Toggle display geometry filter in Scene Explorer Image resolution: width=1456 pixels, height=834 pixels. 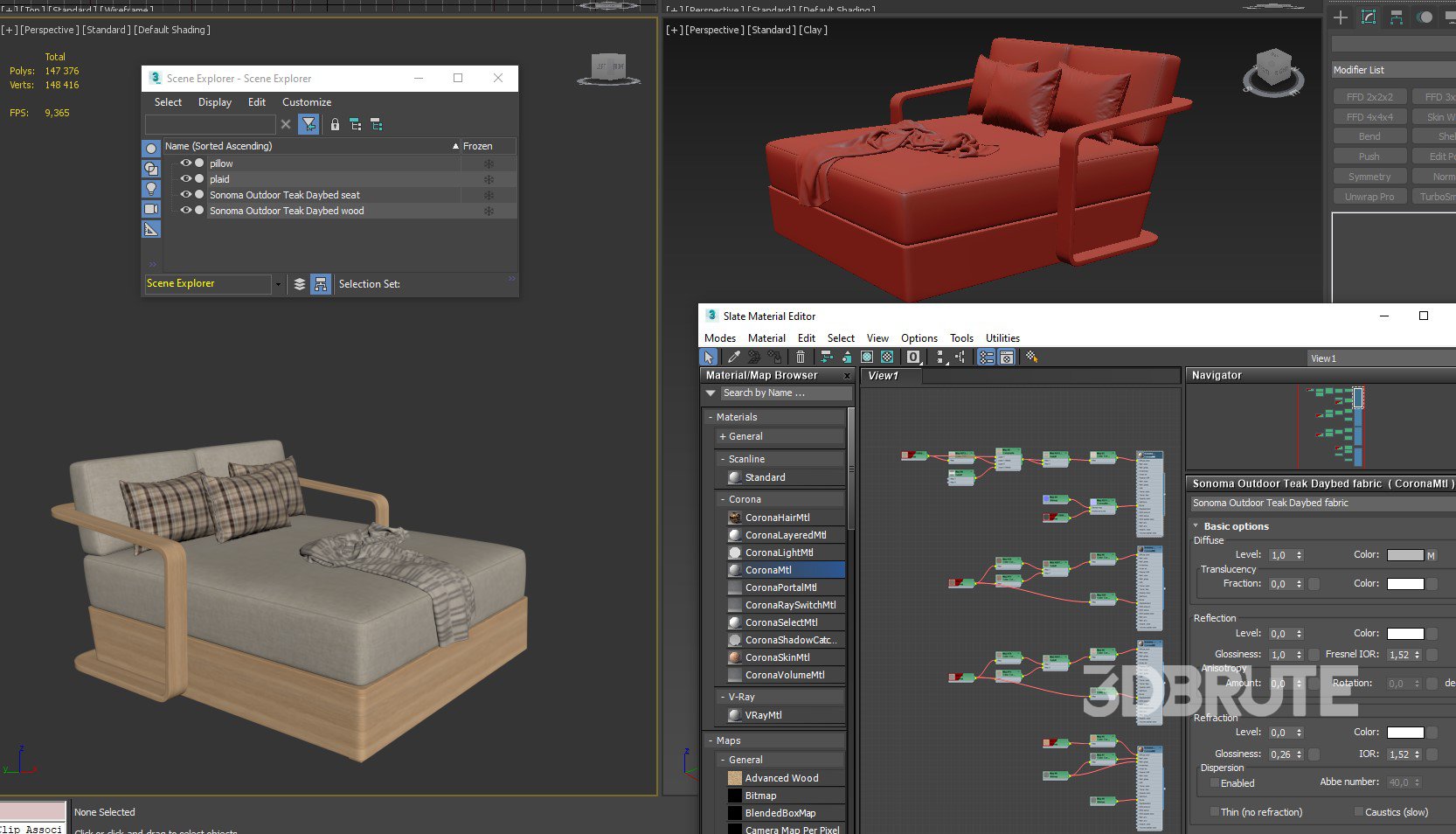151,149
